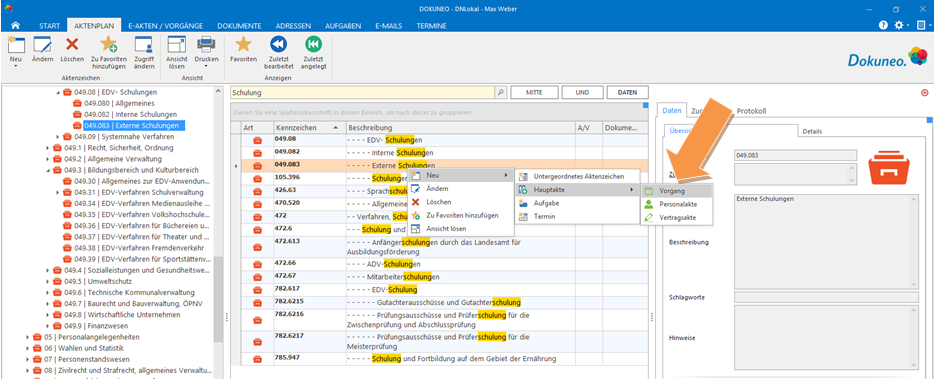Click the search magnifier icon
The height and width of the screenshot is (383, 934).
[x=500, y=93]
